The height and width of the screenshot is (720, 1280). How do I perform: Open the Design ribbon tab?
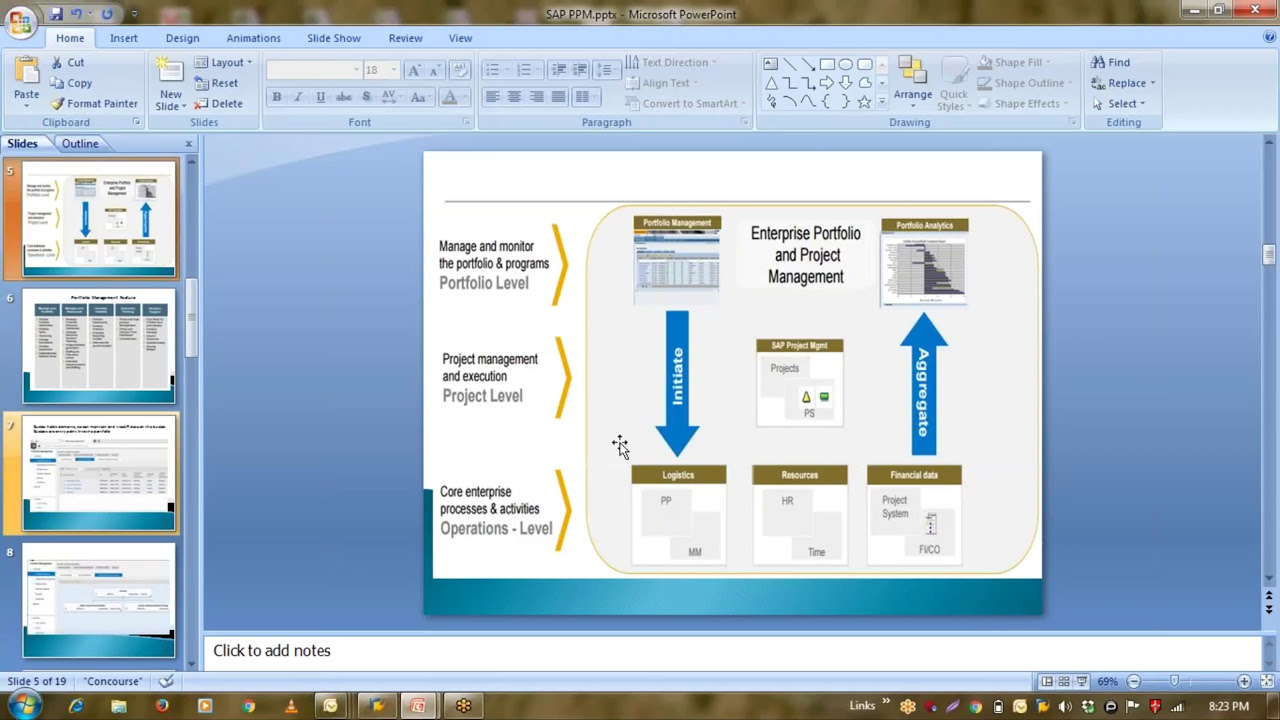tap(182, 38)
